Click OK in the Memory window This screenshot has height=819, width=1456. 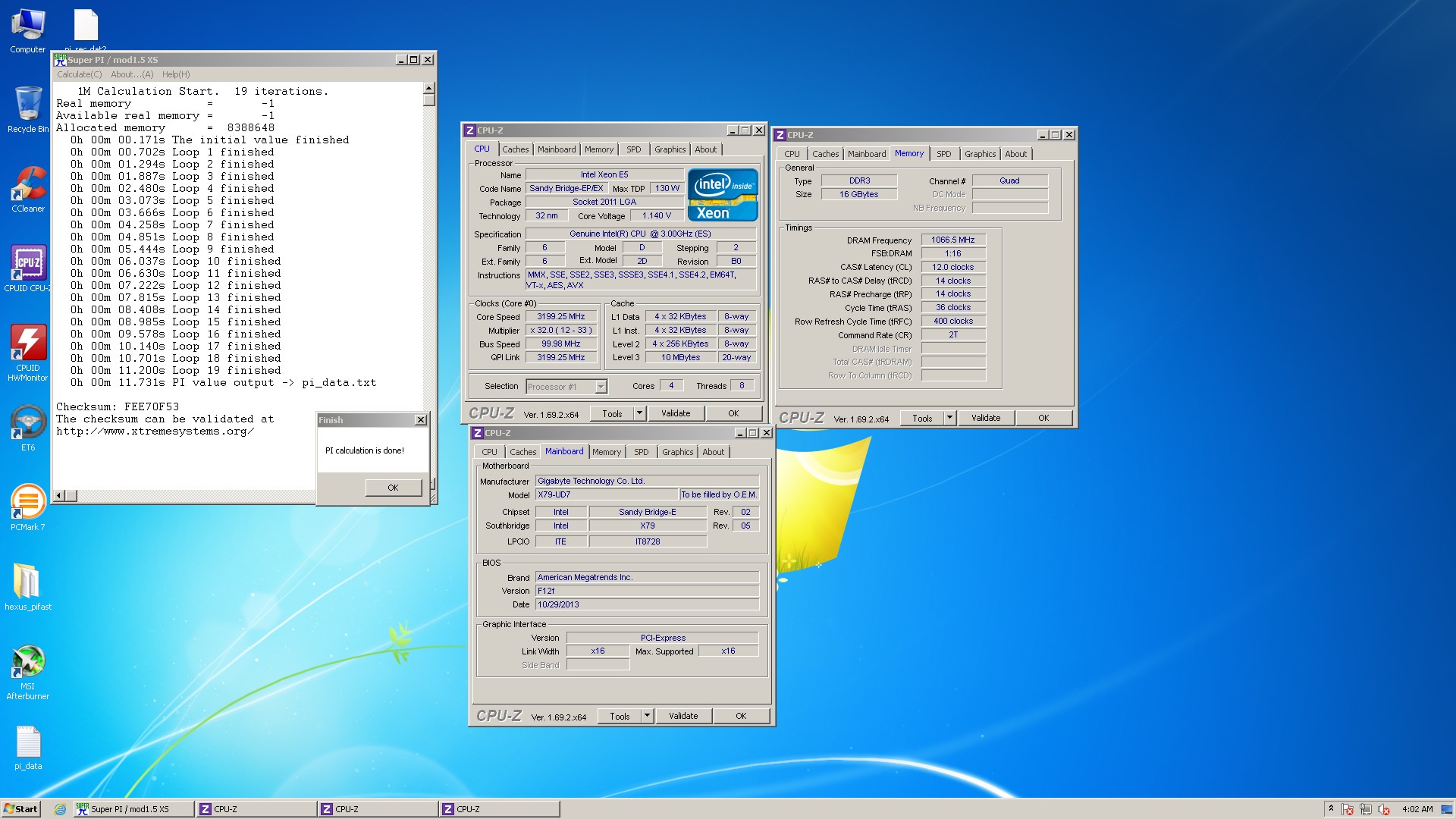(1043, 419)
